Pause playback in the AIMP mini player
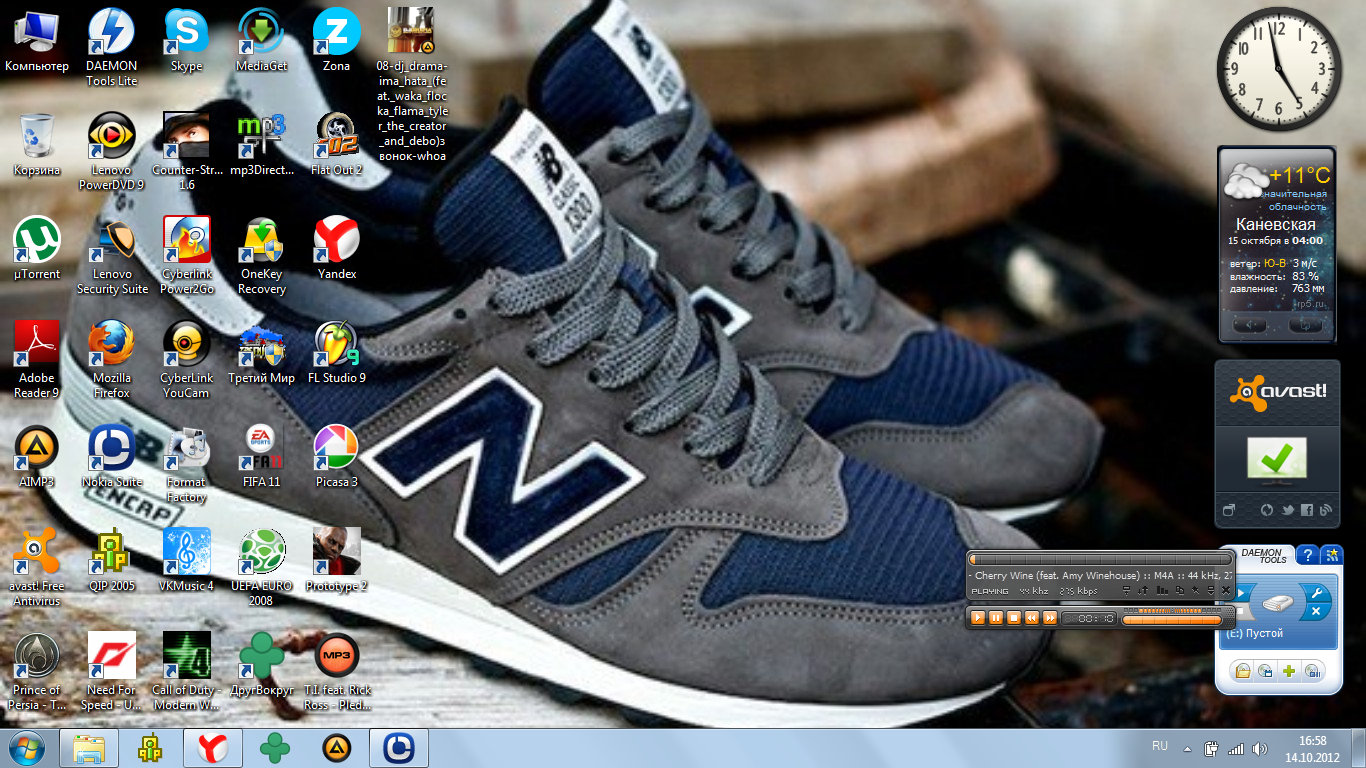This screenshot has width=1366, height=768. [996, 618]
